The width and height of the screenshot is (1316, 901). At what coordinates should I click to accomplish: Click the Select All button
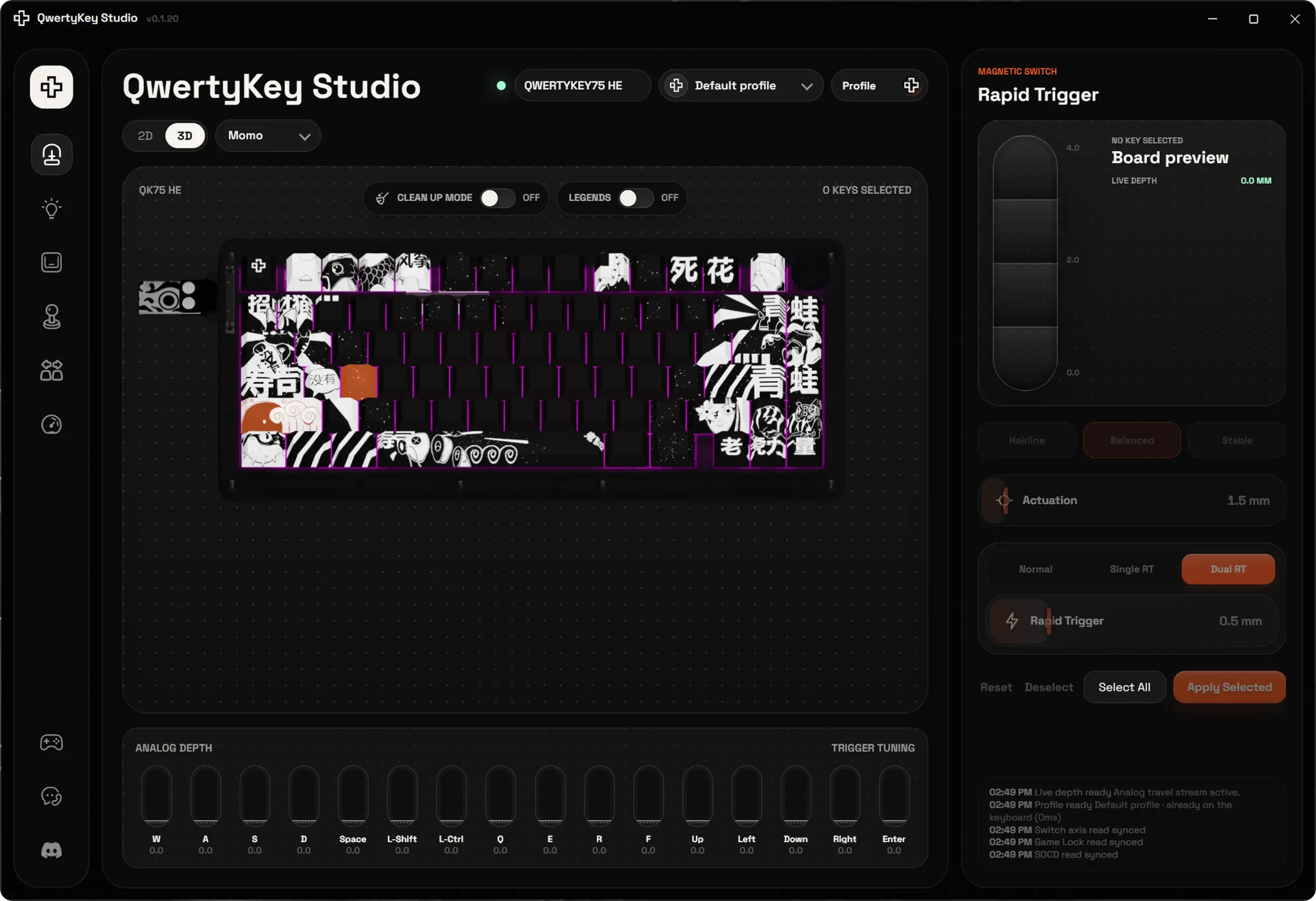(1124, 687)
